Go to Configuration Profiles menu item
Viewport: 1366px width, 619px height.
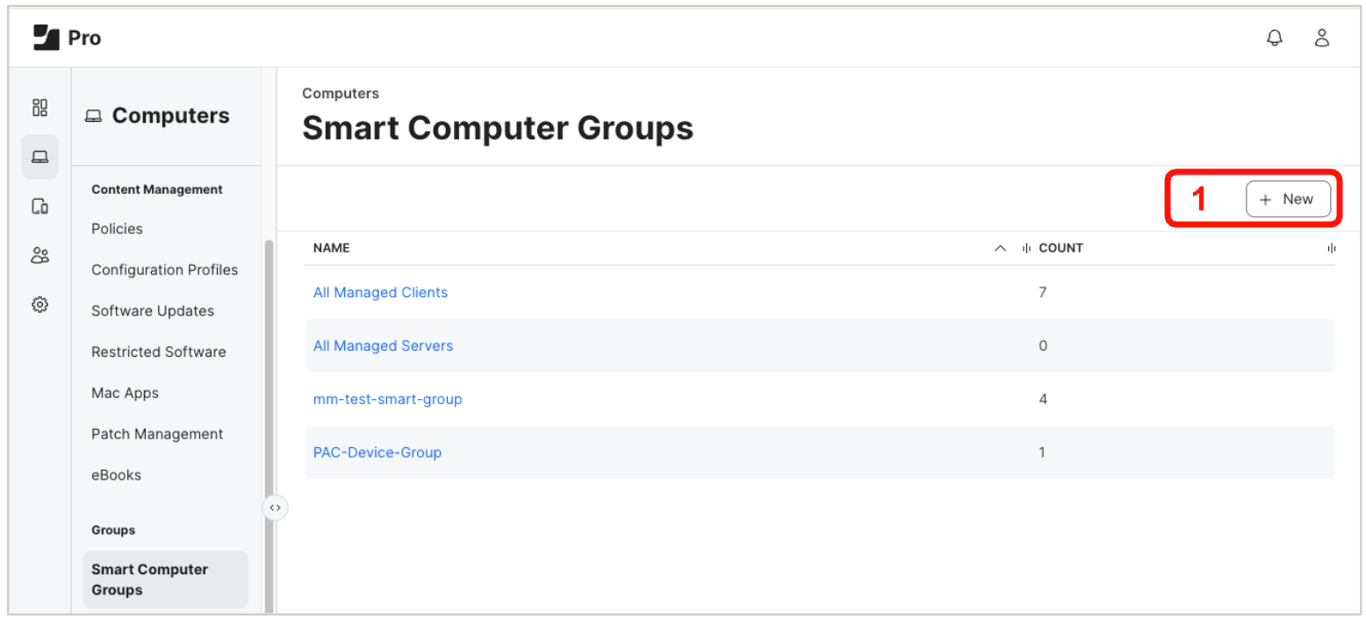[x=164, y=270]
